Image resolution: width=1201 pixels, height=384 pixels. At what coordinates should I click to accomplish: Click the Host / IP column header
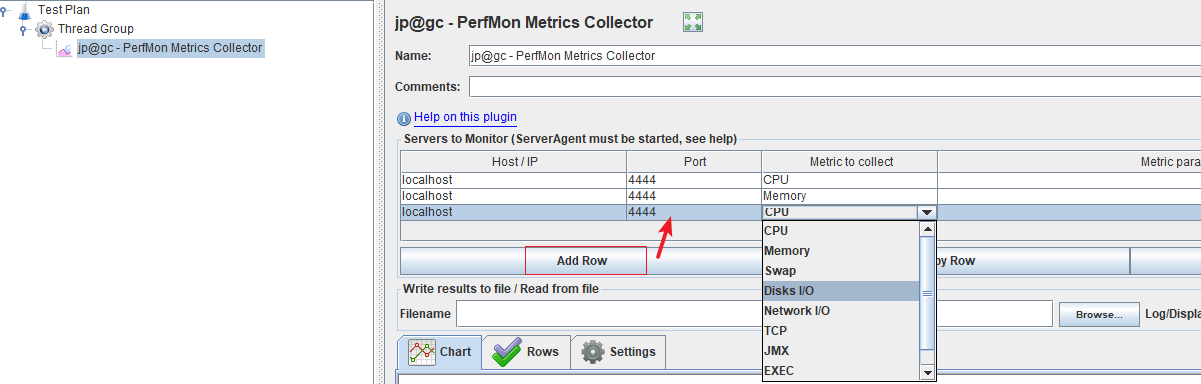(513, 161)
